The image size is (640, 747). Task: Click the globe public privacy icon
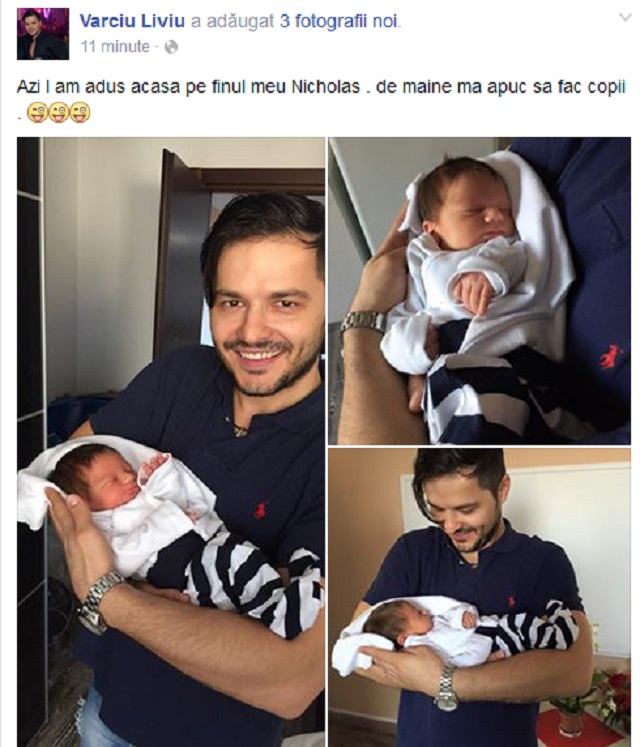pyautogui.click(x=171, y=47)
